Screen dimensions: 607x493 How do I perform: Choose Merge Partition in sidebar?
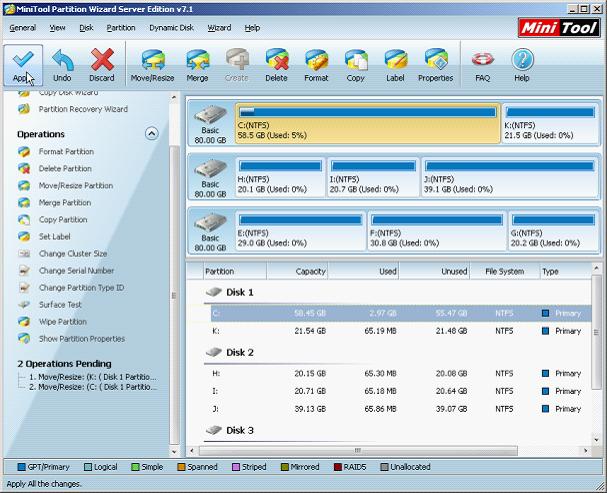[55, 203]
